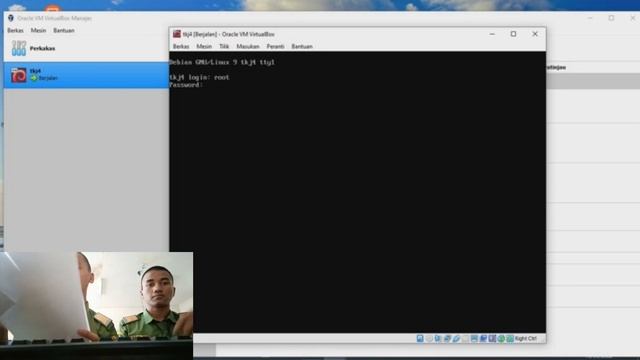
Task: Minimize the VirtualBox Manager window
Action: click(590, 18)
